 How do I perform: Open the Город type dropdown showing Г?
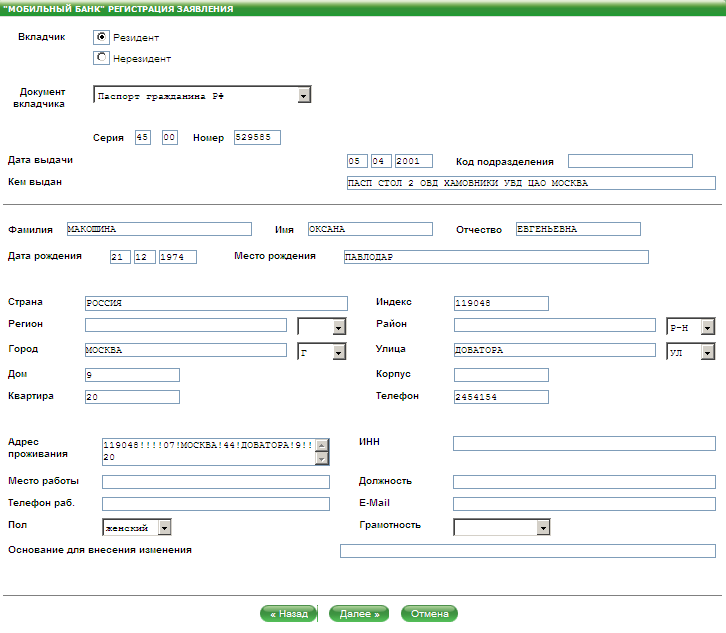[x=322, y=351]
